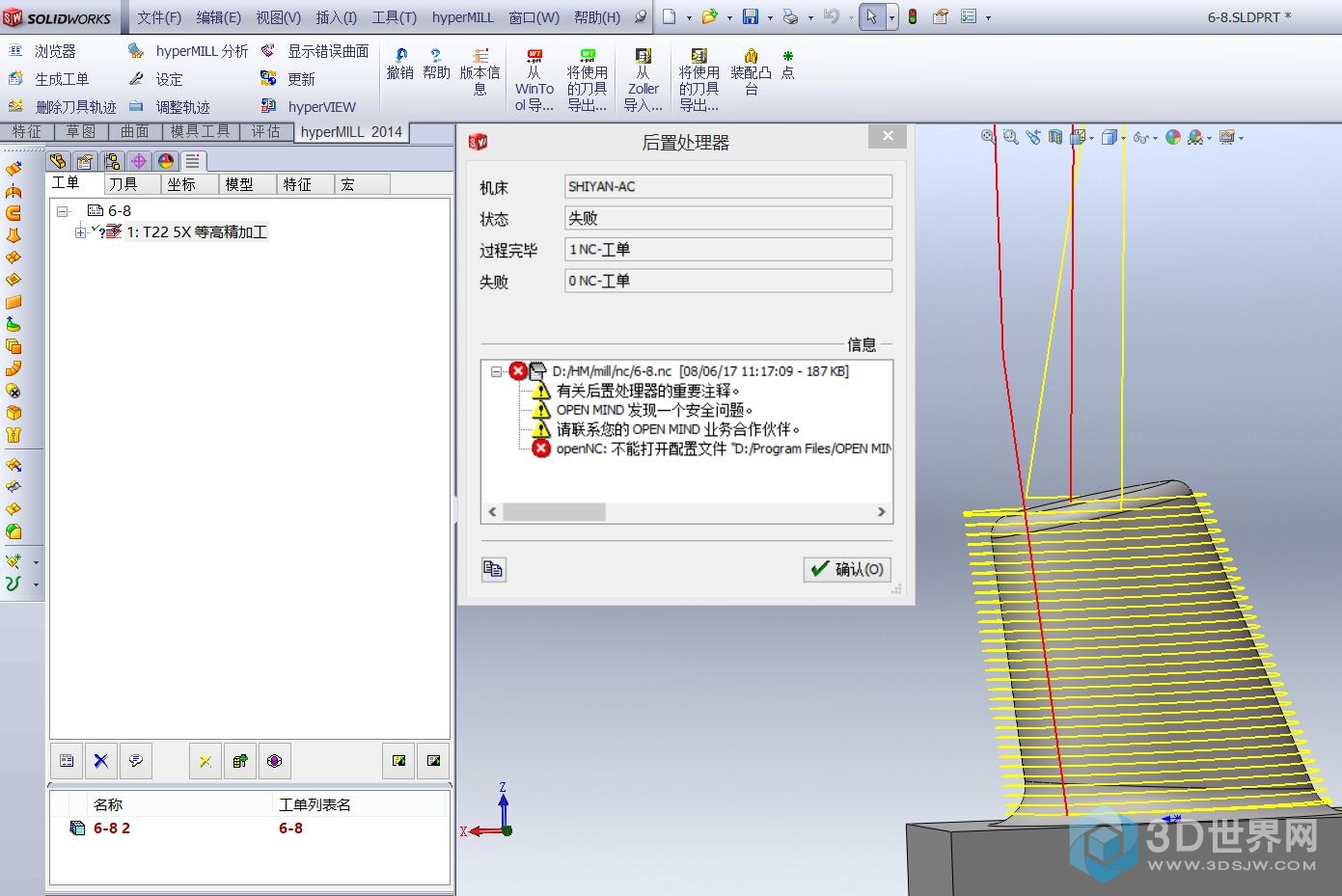The width and height of the screenshot is (1342, 896).
Task: Click 从 Zoller 导入 import icon
Action: [643, 79]
